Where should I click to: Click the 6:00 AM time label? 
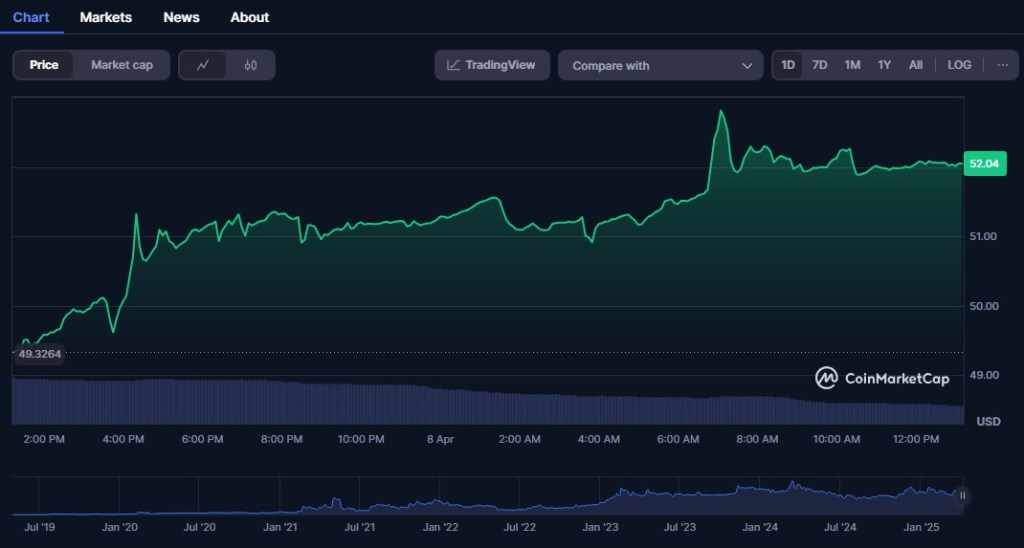tap(678, 440)
